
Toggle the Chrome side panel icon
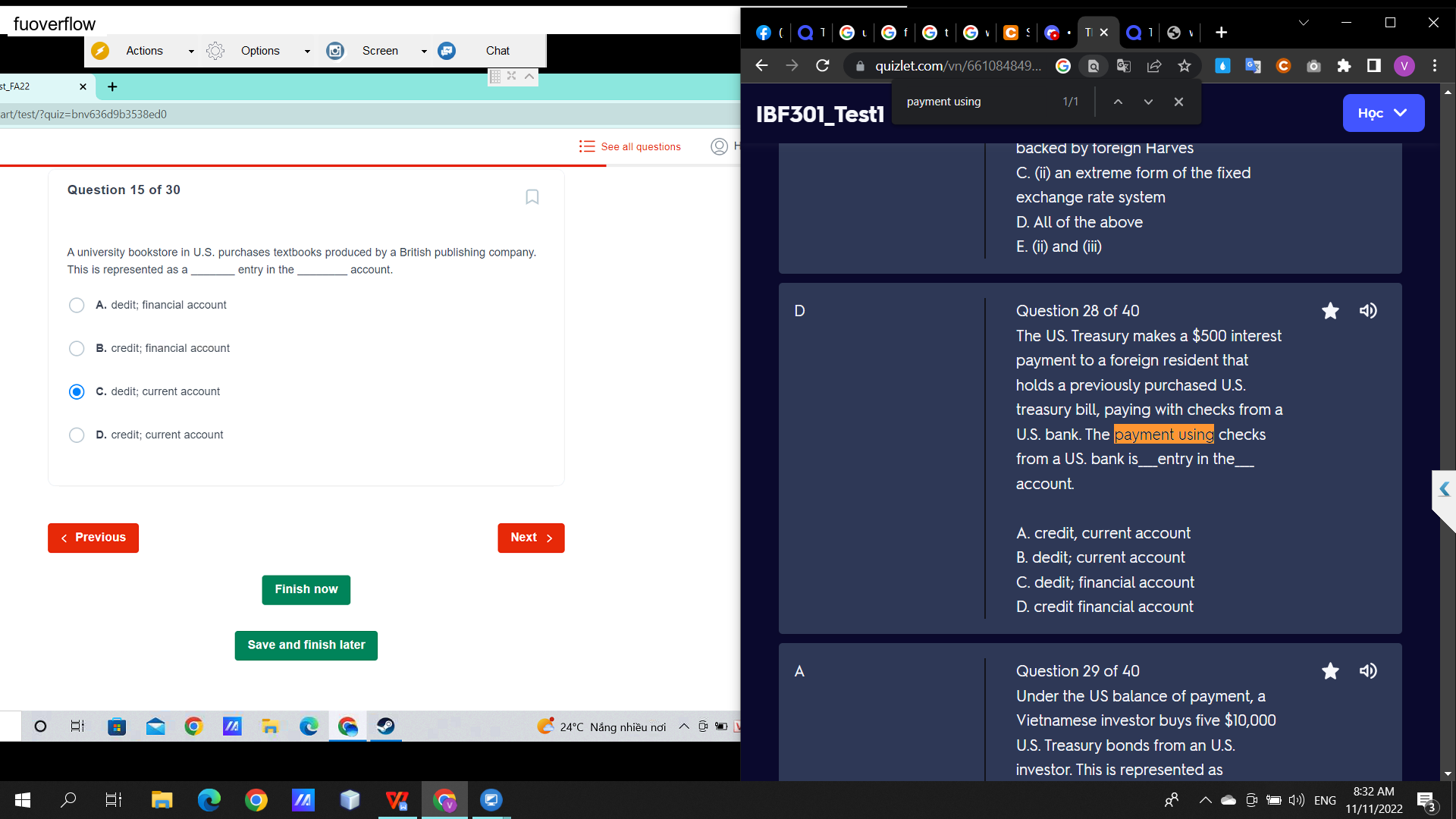(x=1374, y=66)
